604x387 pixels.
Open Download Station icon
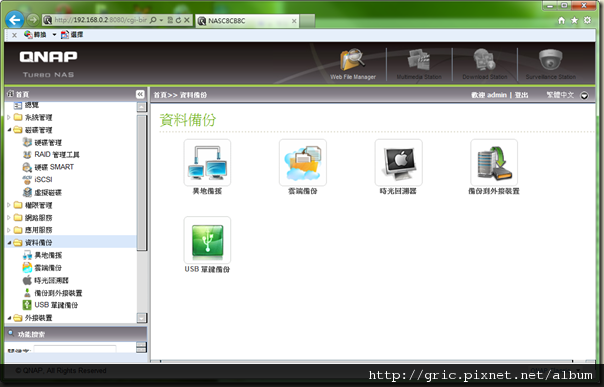click(x=485, y=64)
